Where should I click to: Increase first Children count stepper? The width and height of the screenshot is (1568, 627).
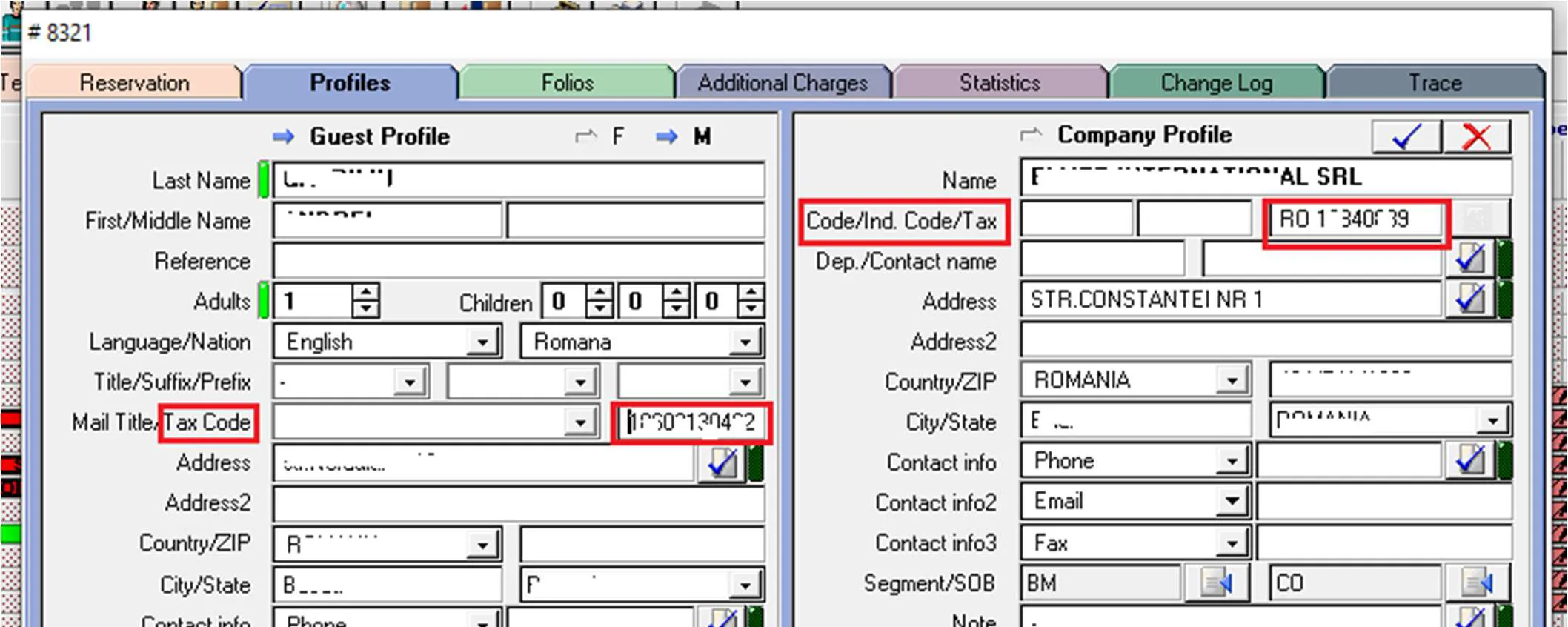tap(599, 293)
